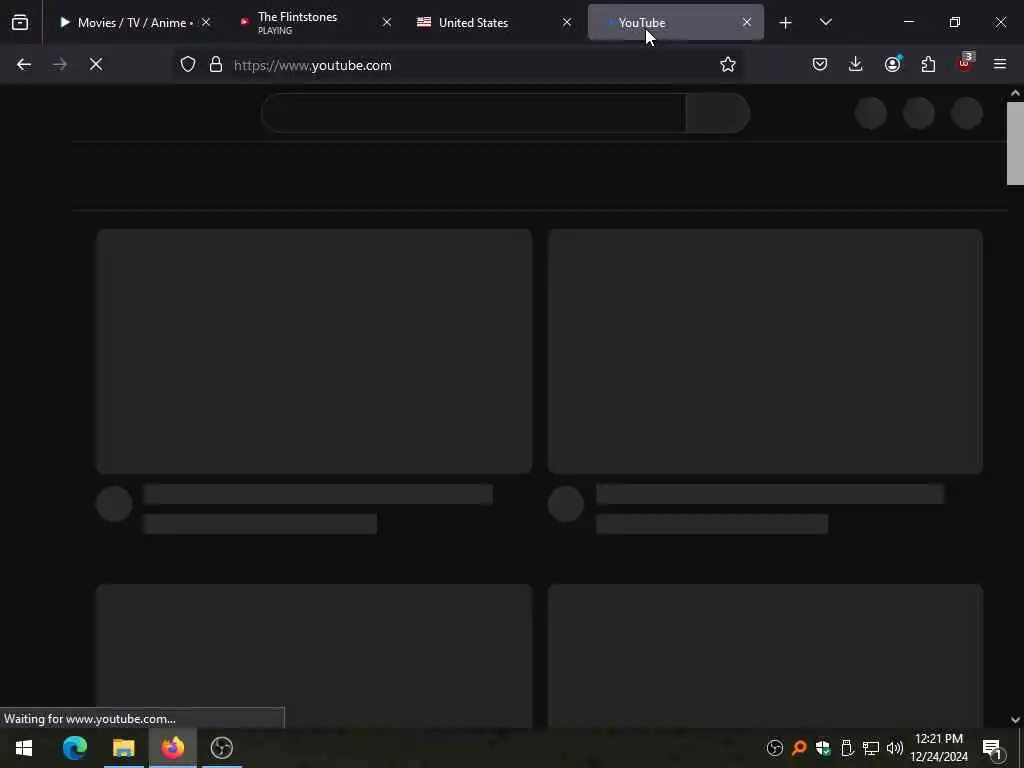
Task: Open tracking protection shield panel
Action: tap(188, 64)
